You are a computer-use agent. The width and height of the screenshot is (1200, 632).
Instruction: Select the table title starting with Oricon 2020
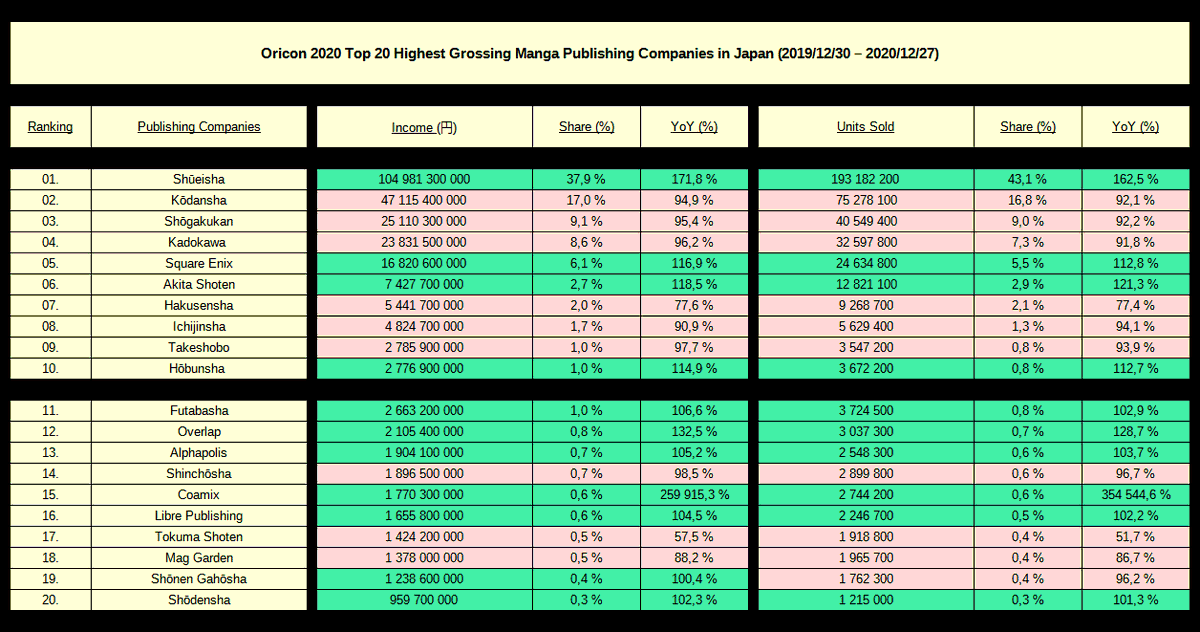pyautogui.click(x=600, y=53)
